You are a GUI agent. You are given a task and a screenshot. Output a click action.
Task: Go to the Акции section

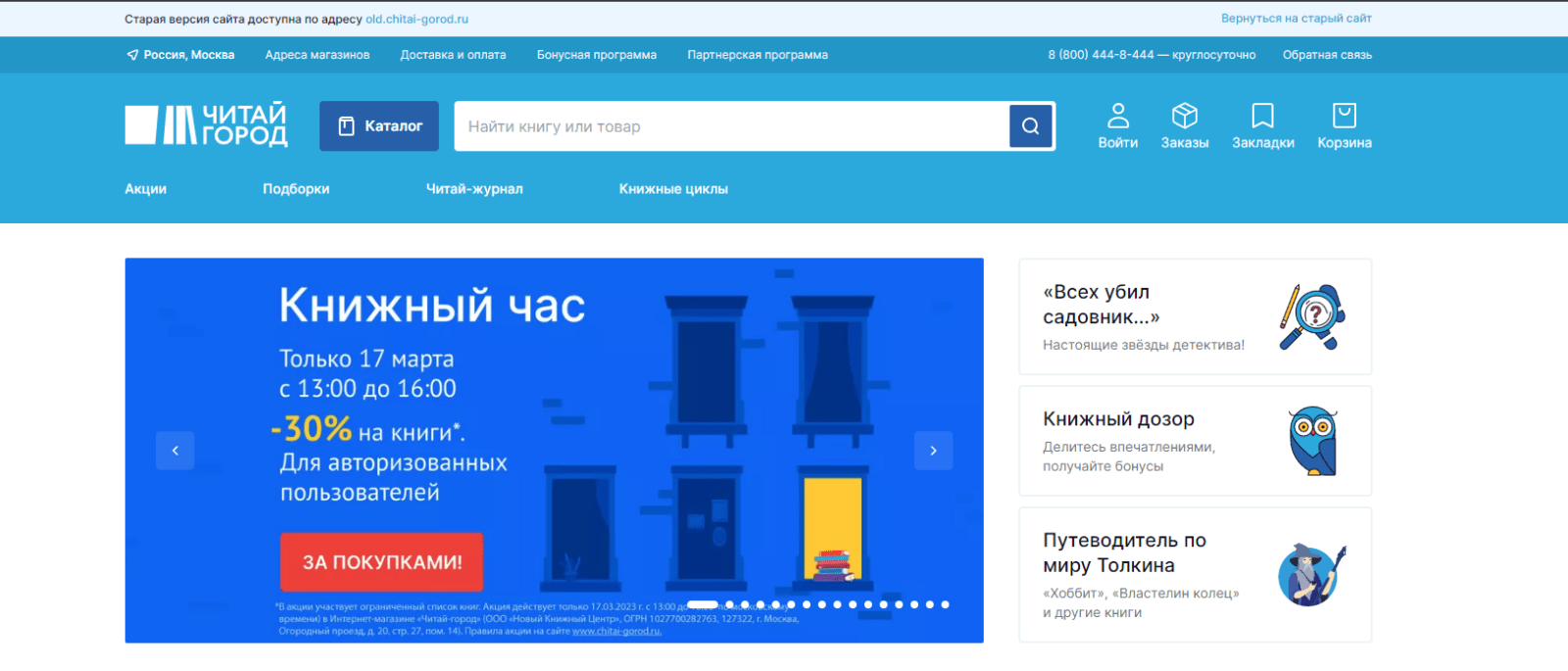146,189
